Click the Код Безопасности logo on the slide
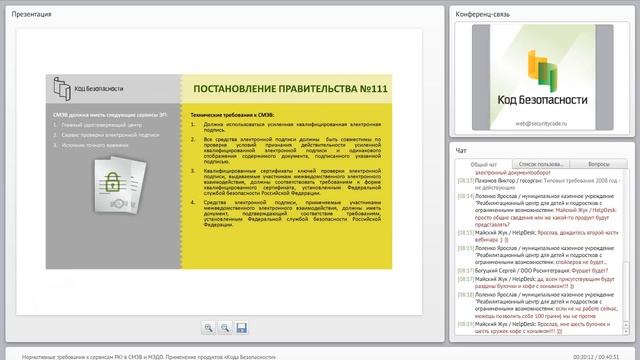Image resolution: width=640 pixels, height=360 pixels. coord(88,89)
